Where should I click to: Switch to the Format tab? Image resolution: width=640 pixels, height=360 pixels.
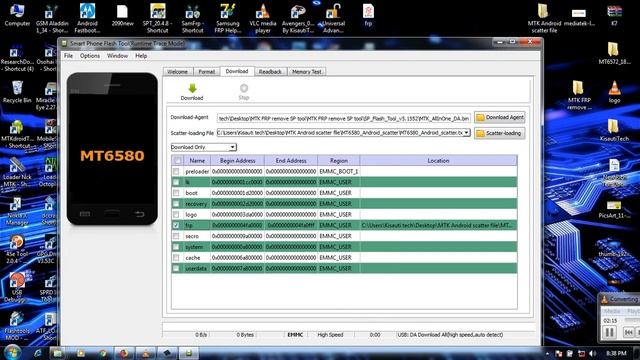(x=207, y=72)
